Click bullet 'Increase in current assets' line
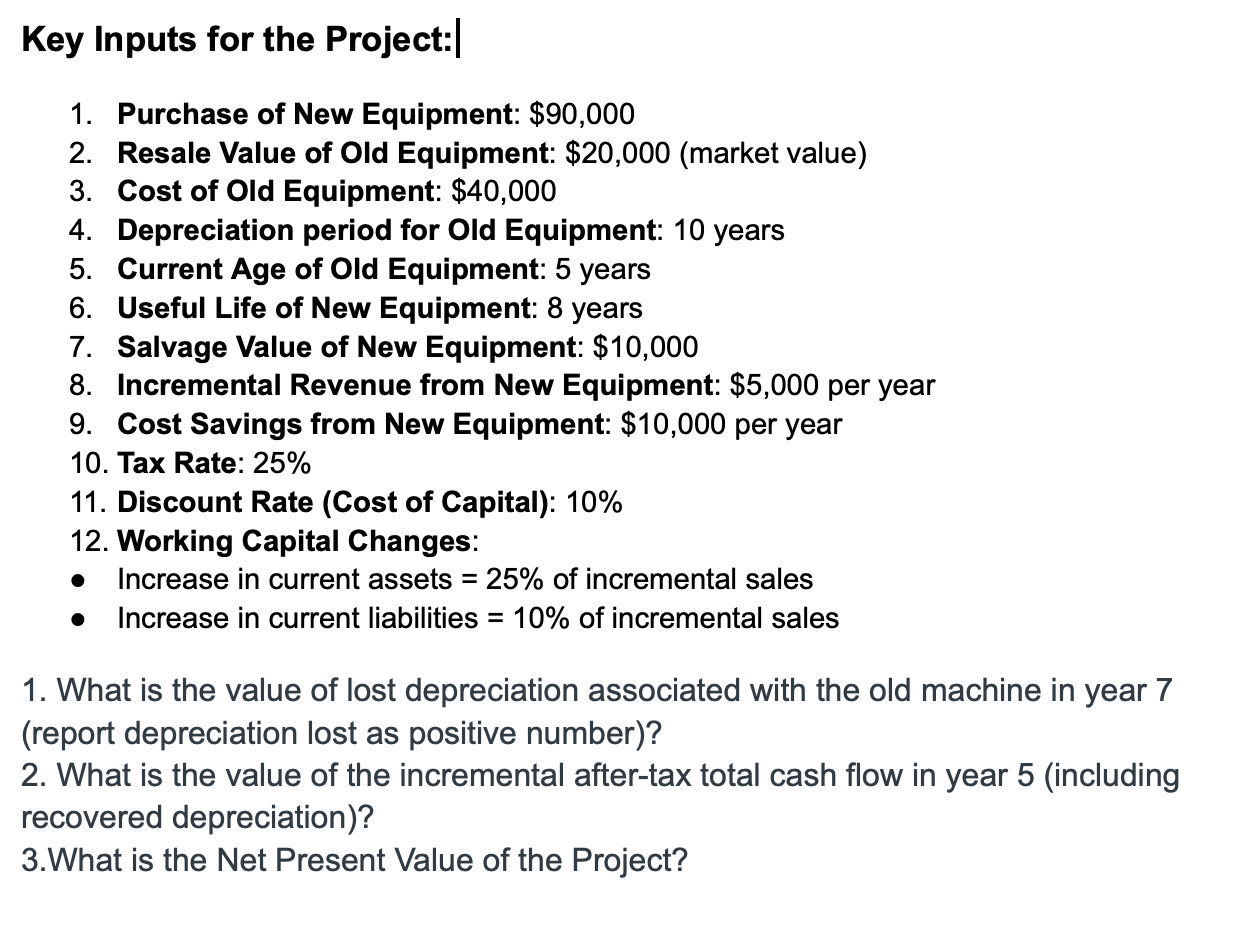 point(466,579)
